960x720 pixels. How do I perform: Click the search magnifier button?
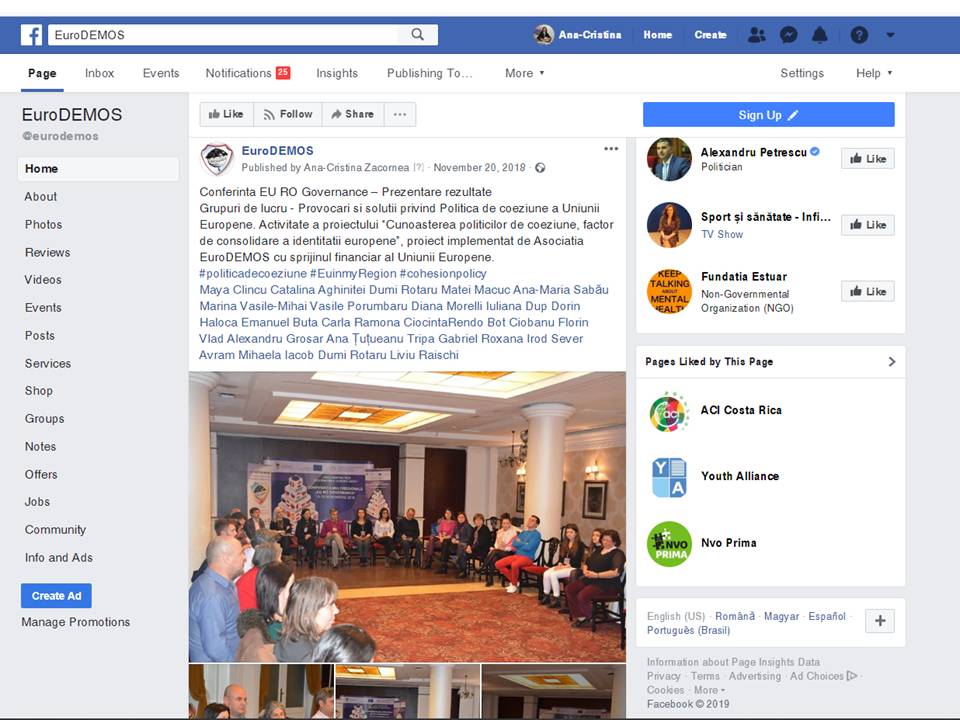418,34
